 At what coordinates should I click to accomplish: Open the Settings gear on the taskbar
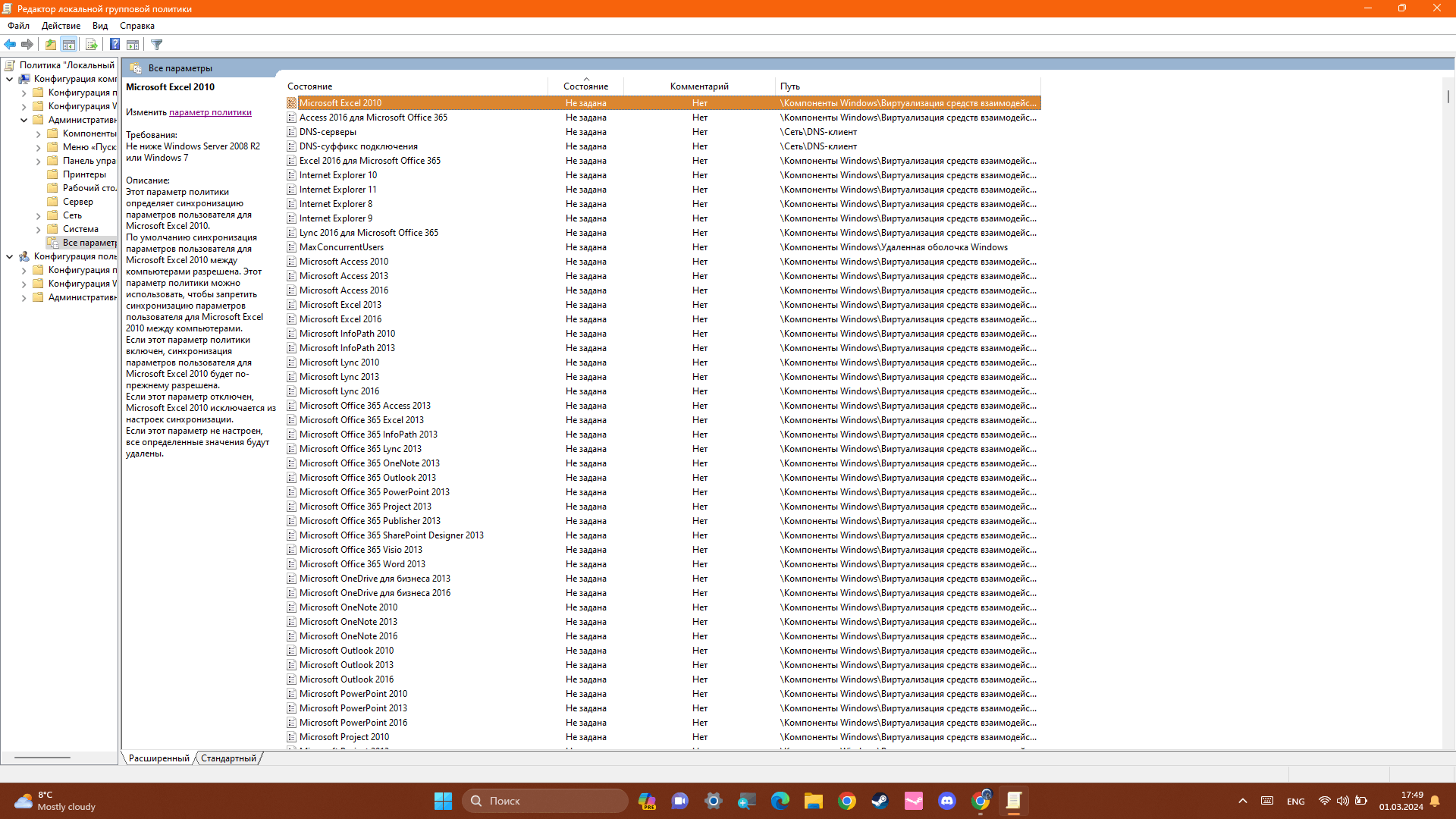click(x=713, y=801)
